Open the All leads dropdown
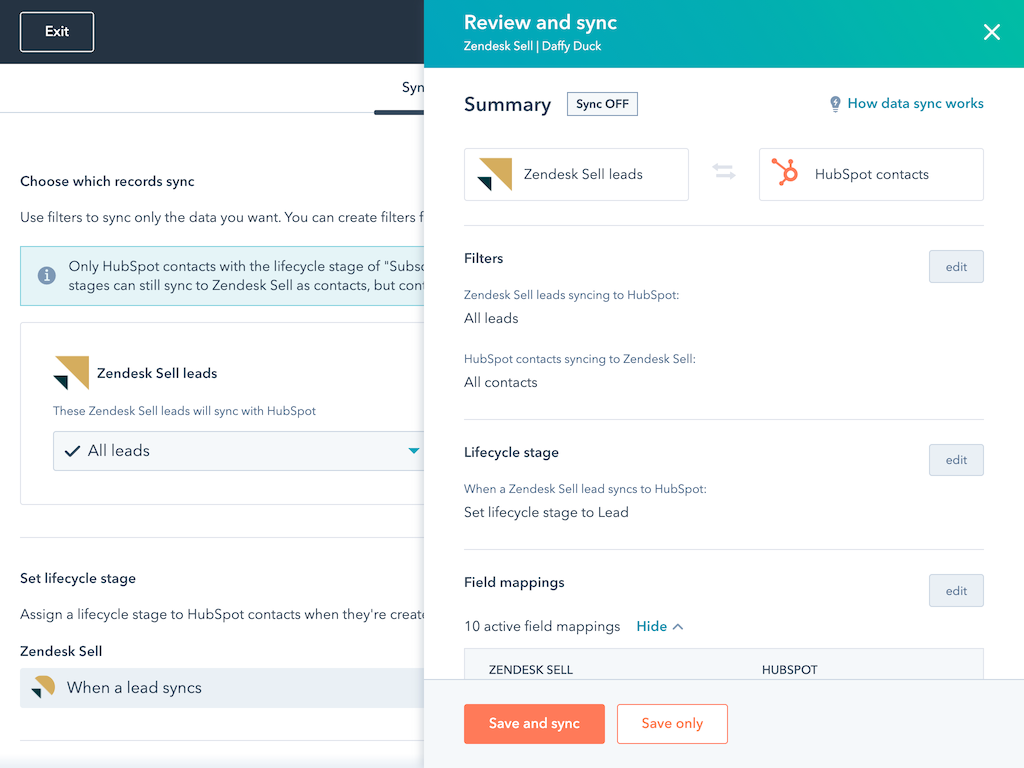1024x768 pixels. pos(412,451)
